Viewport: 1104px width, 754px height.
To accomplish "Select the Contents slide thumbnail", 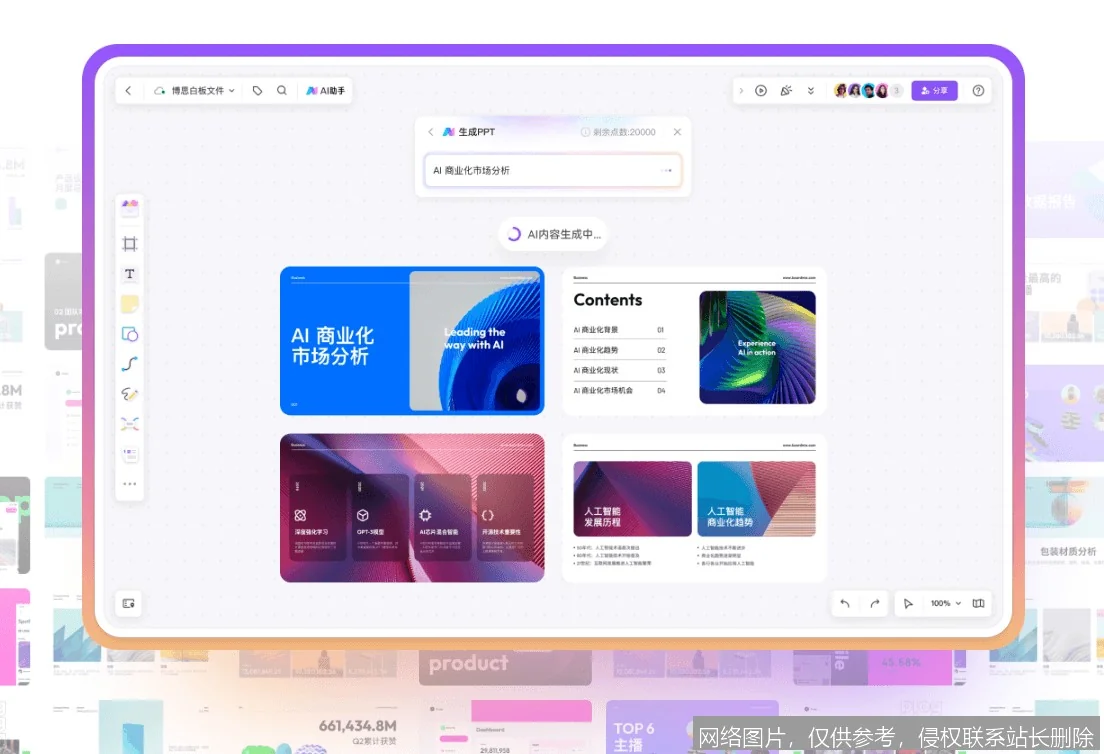I will click(695, 340).
